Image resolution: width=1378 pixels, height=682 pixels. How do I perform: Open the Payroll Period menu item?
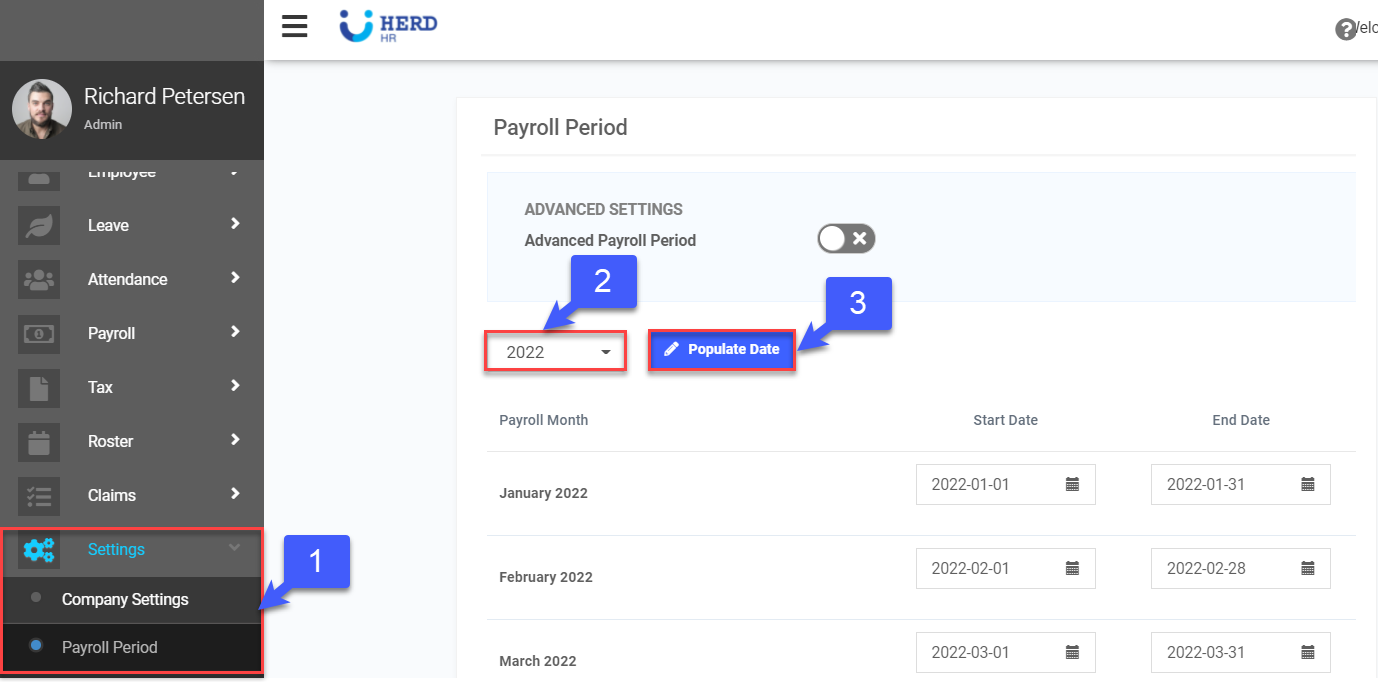pos(110,646)
